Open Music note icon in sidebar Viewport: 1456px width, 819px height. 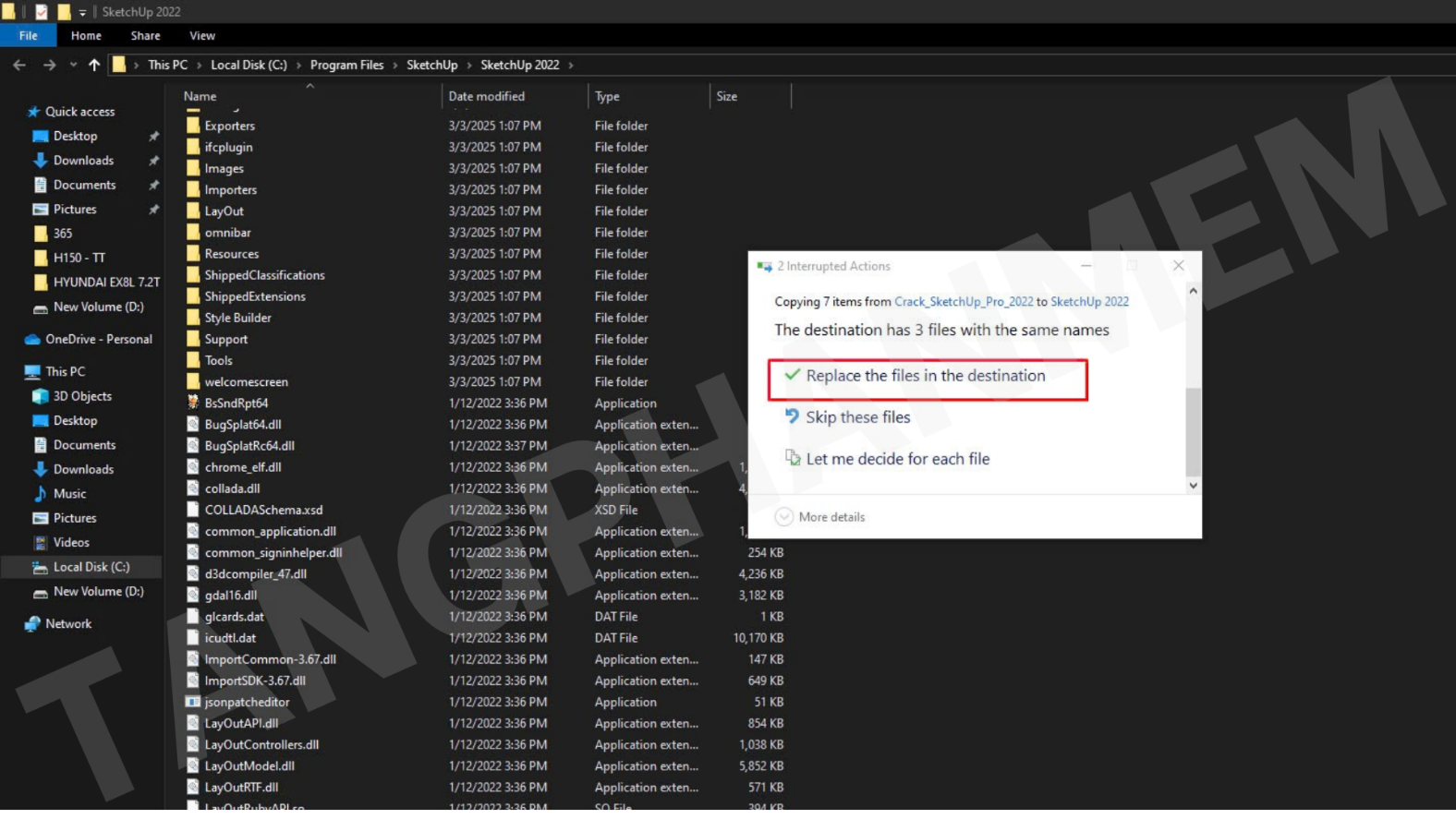point(40,494)
